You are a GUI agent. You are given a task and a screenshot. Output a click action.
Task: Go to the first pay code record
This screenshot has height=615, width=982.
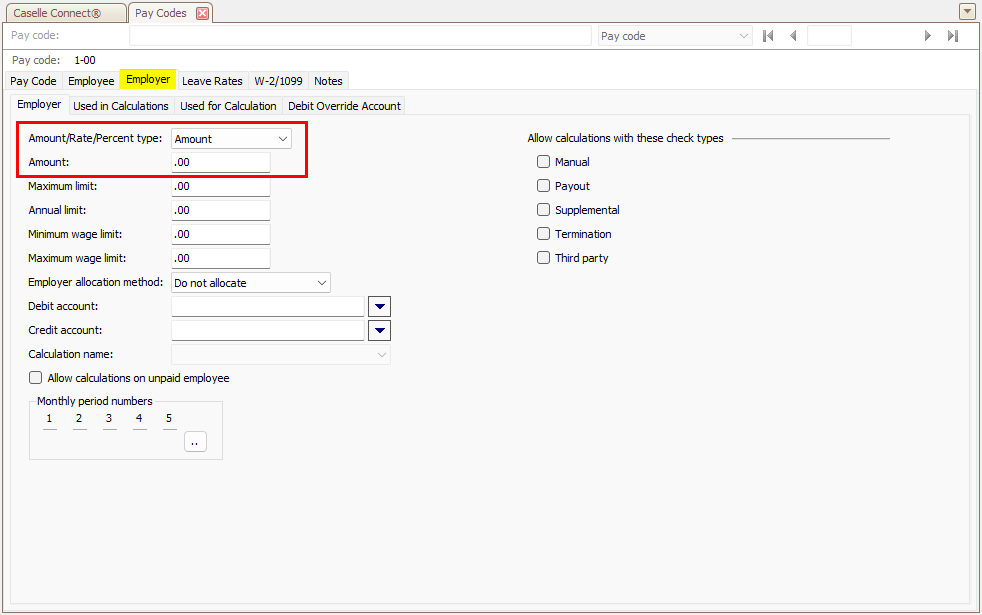(768, 36)
